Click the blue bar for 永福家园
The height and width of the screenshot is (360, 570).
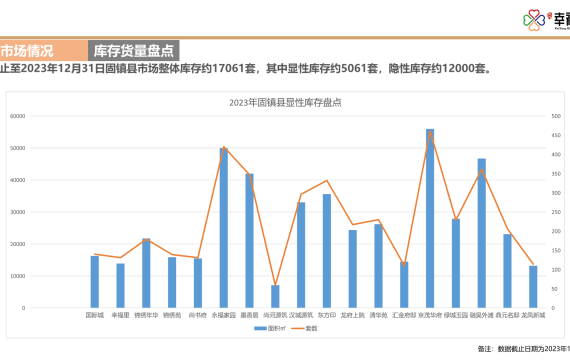[224, 228]
